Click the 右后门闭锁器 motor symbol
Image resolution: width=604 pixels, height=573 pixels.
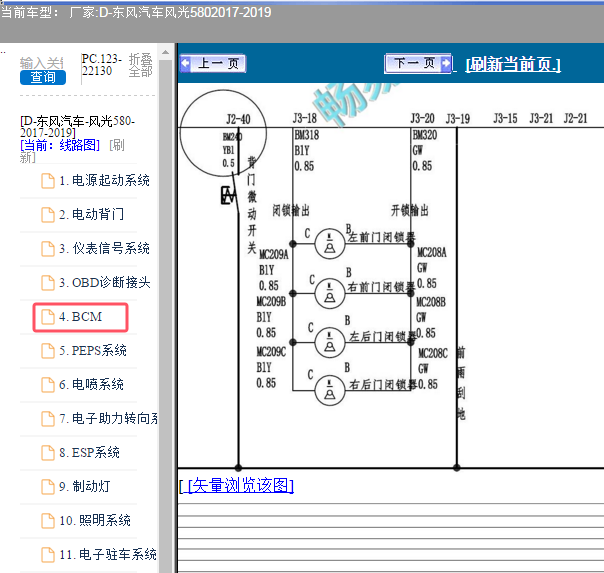coord(330,390)
